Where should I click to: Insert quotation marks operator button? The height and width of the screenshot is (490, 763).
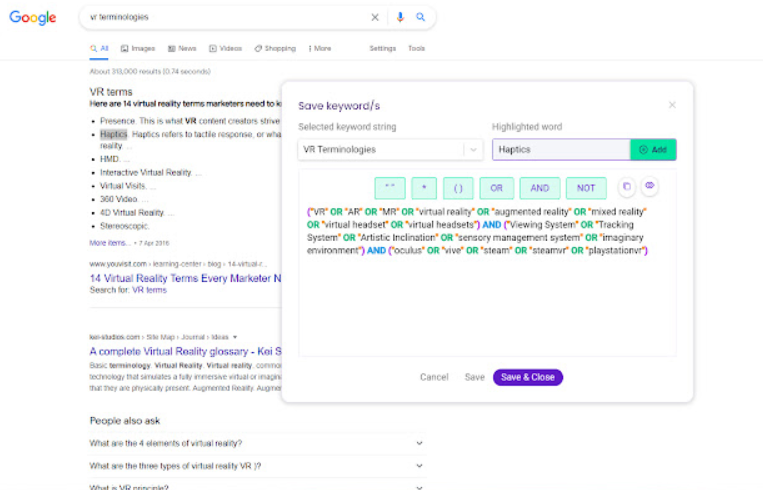point(390,188)
